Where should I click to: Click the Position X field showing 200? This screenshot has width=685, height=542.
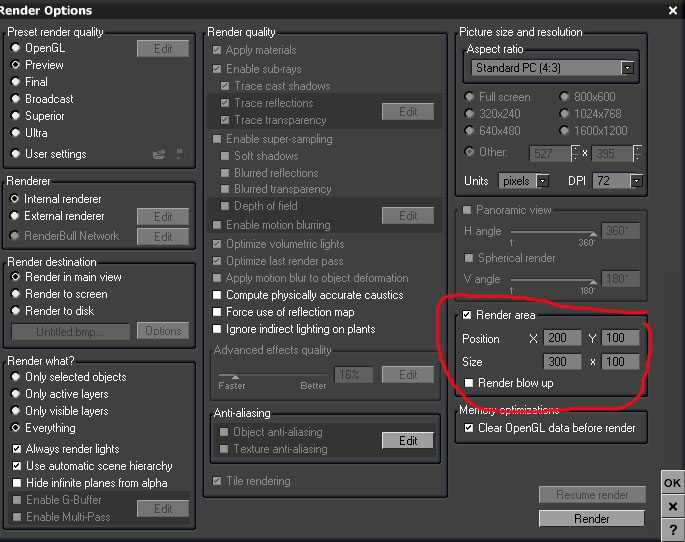(562, 338)
